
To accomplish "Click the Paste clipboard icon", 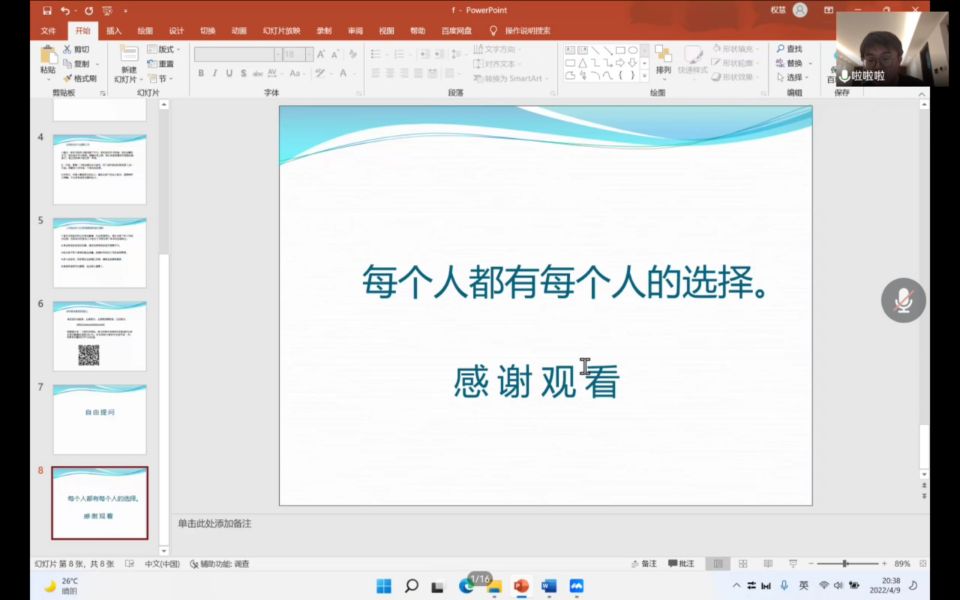I will (48, 56).
